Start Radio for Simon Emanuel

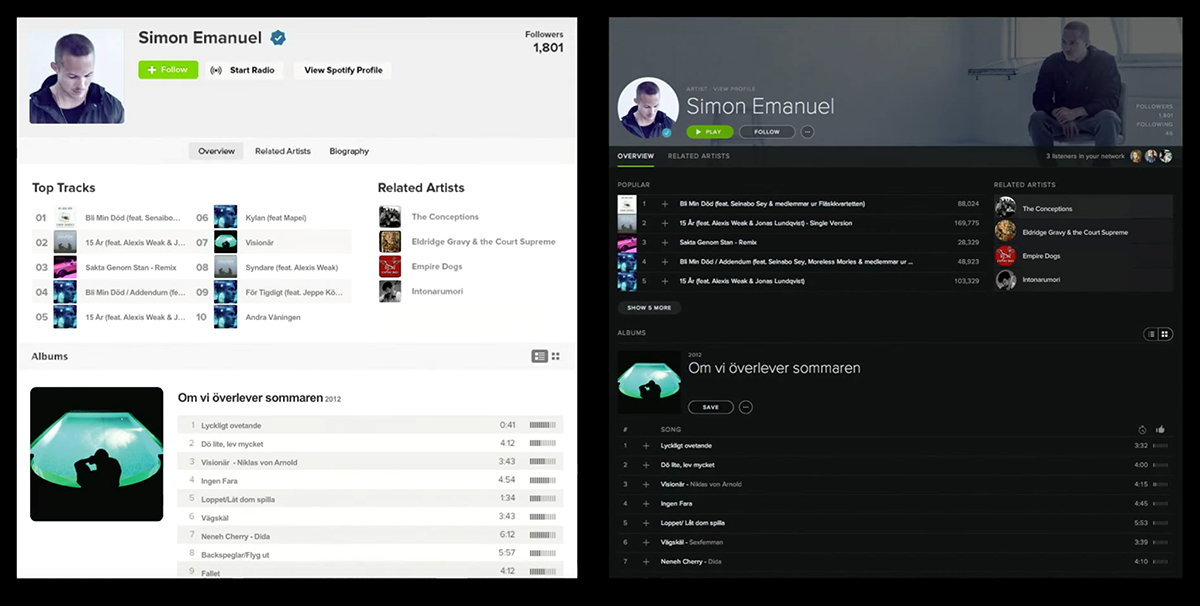click(244, 70)
